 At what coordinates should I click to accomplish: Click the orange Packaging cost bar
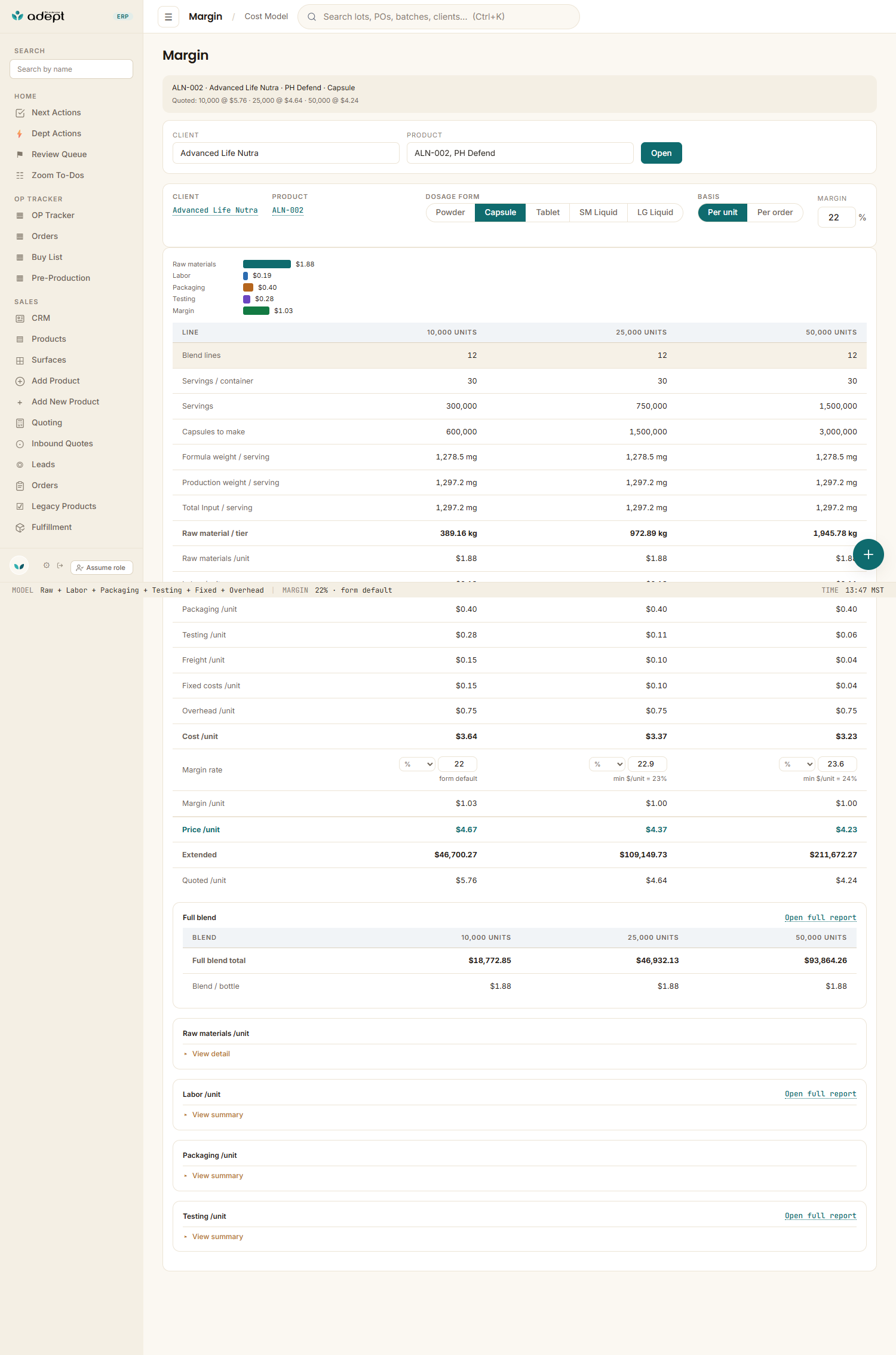point(248,287)
